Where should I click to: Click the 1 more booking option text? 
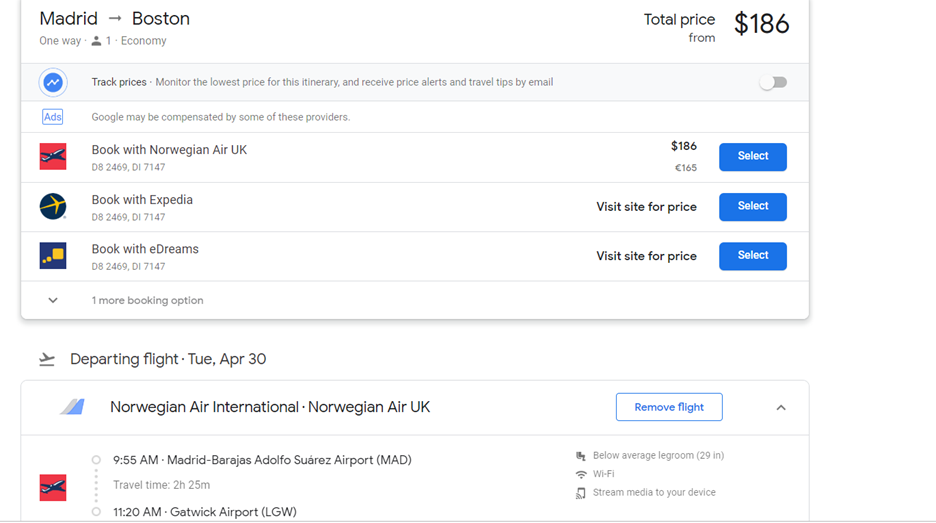click(x=147, y=300)
